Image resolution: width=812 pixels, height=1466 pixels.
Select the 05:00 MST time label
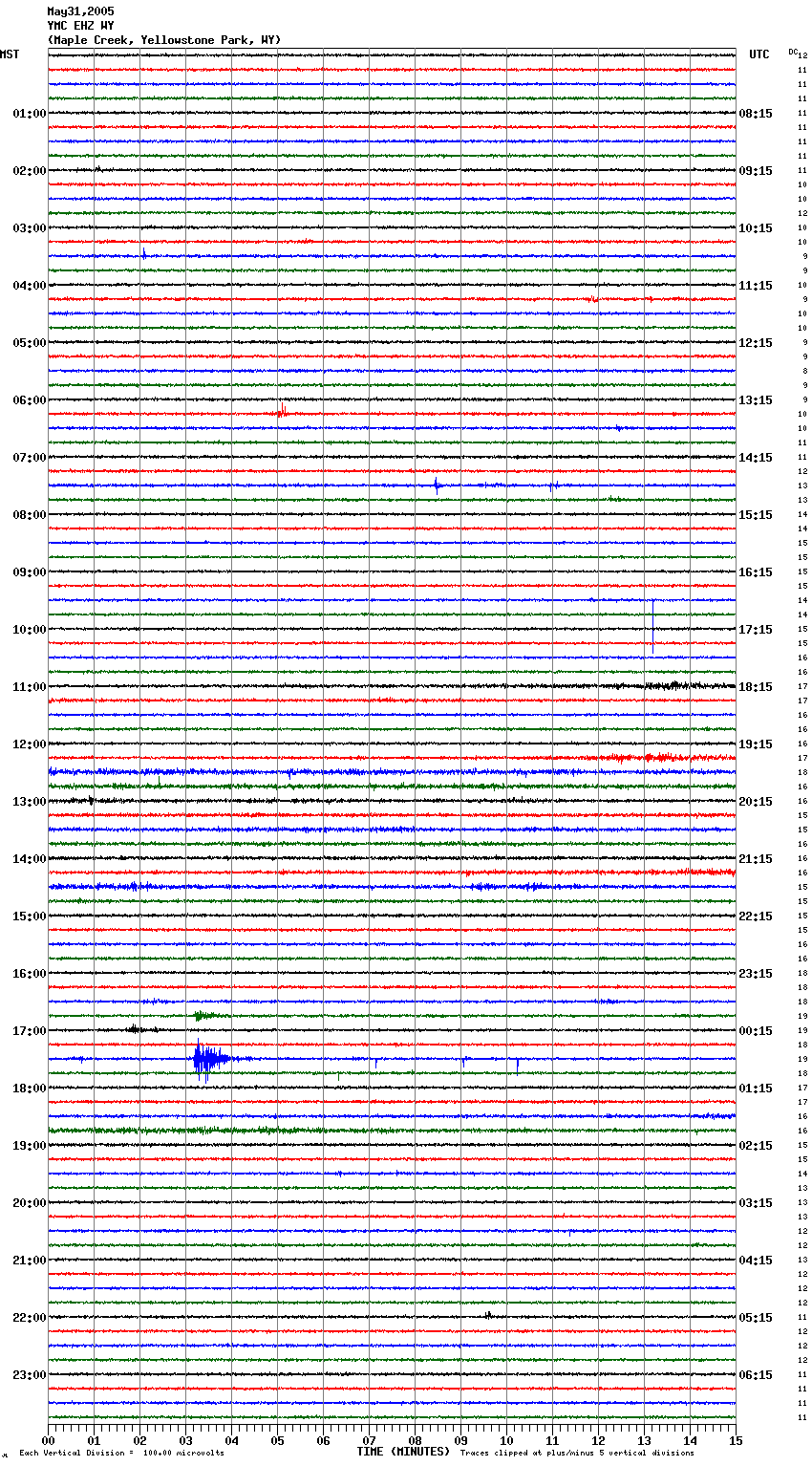coord(30,343)
